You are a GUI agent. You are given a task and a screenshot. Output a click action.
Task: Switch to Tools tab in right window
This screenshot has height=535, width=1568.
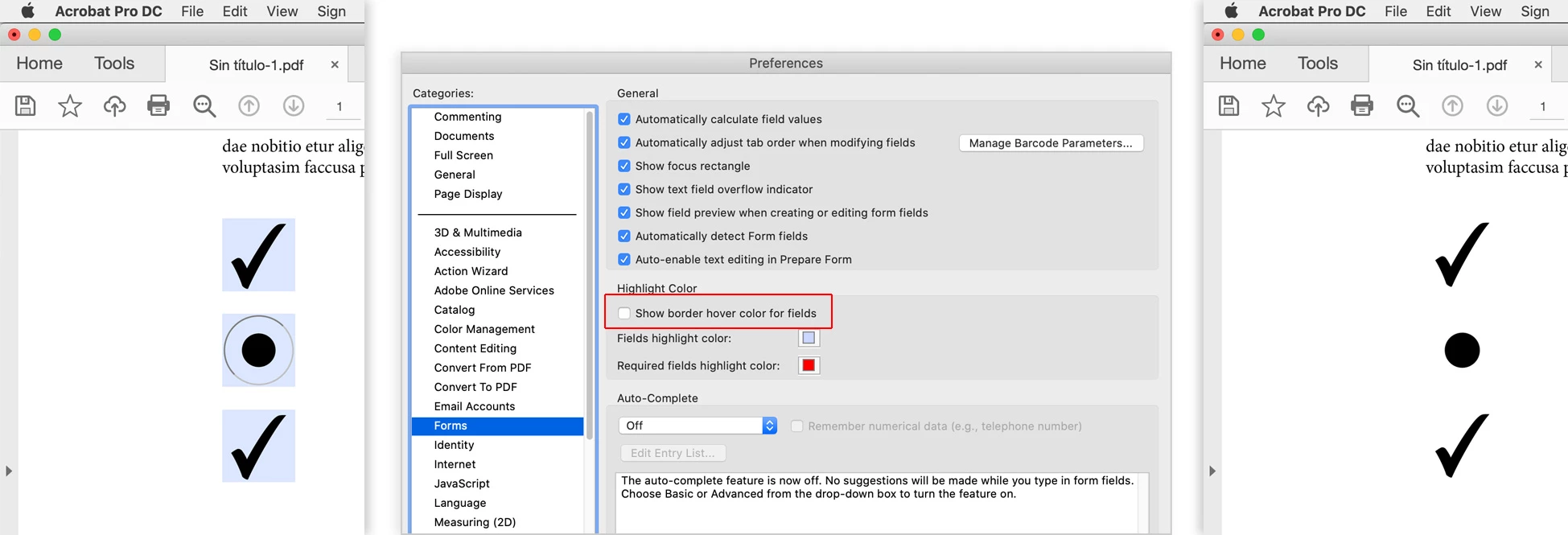(x=1318, y=64)
